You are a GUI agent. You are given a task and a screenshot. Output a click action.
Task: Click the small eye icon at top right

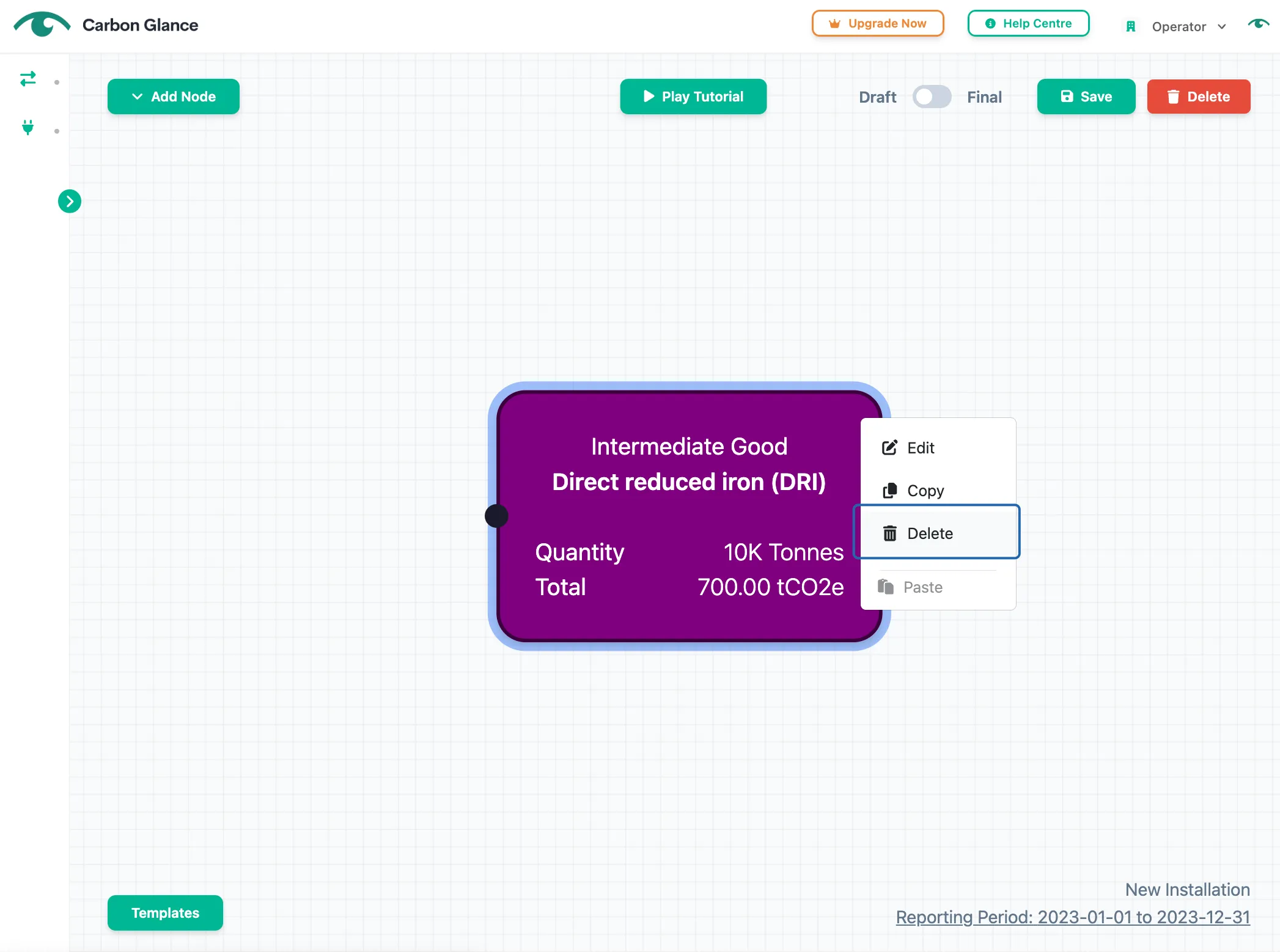[x=1259, y=24]
